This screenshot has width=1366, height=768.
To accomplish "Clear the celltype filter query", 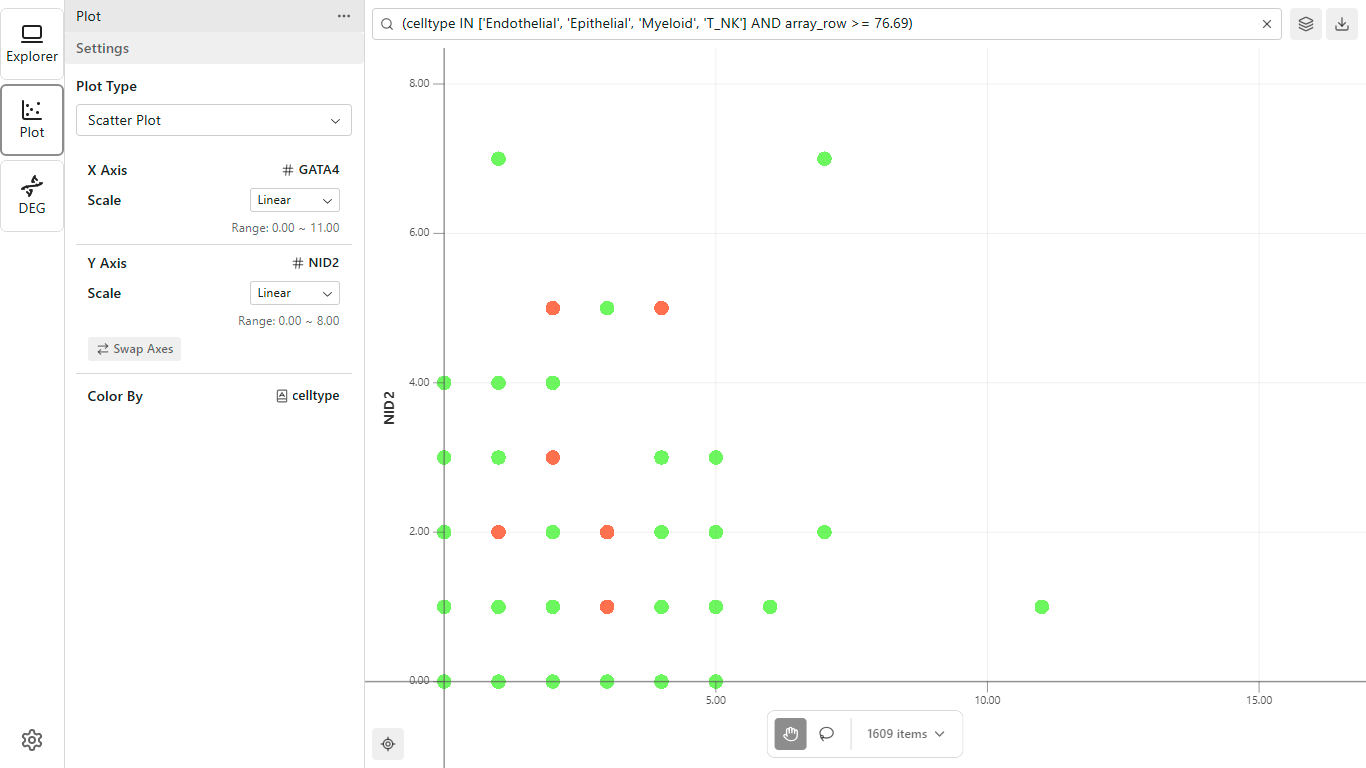I will coord(1267,23).
